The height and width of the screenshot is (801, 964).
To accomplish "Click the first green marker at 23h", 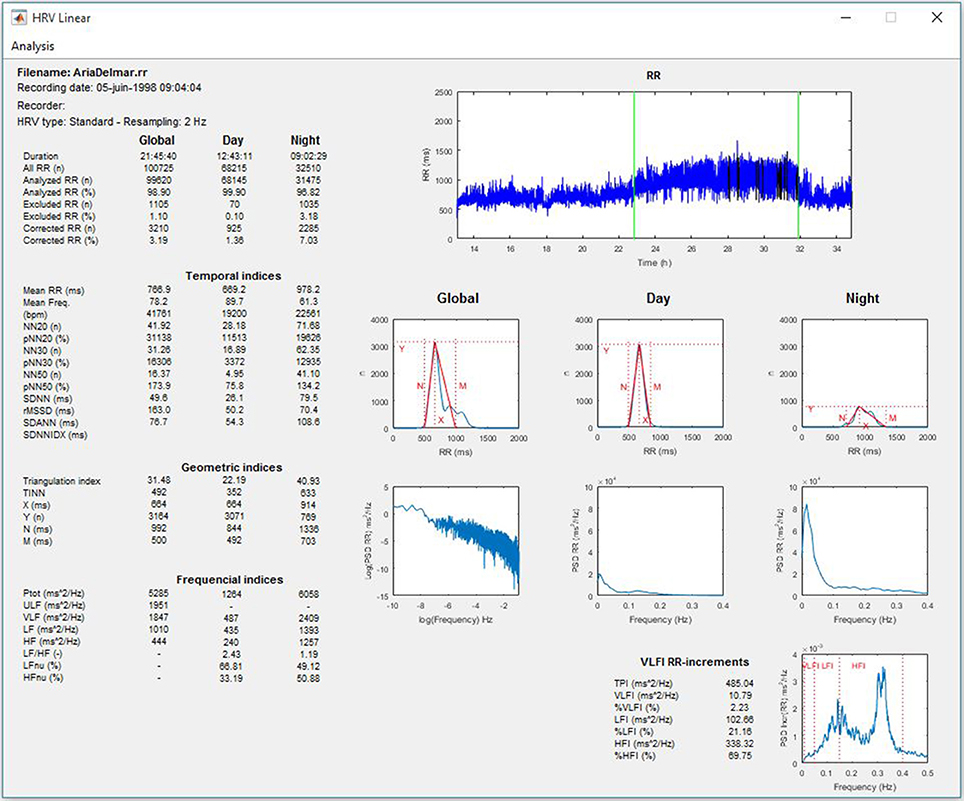I will click(634, 165).
